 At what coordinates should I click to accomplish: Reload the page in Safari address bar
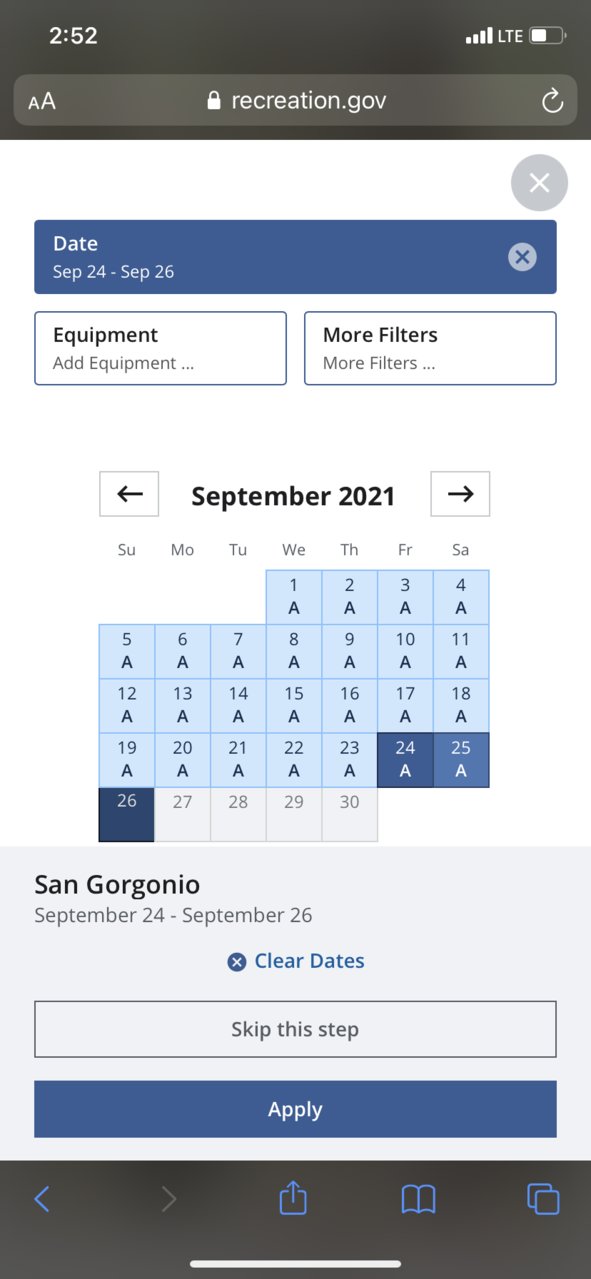click(552, 100)
